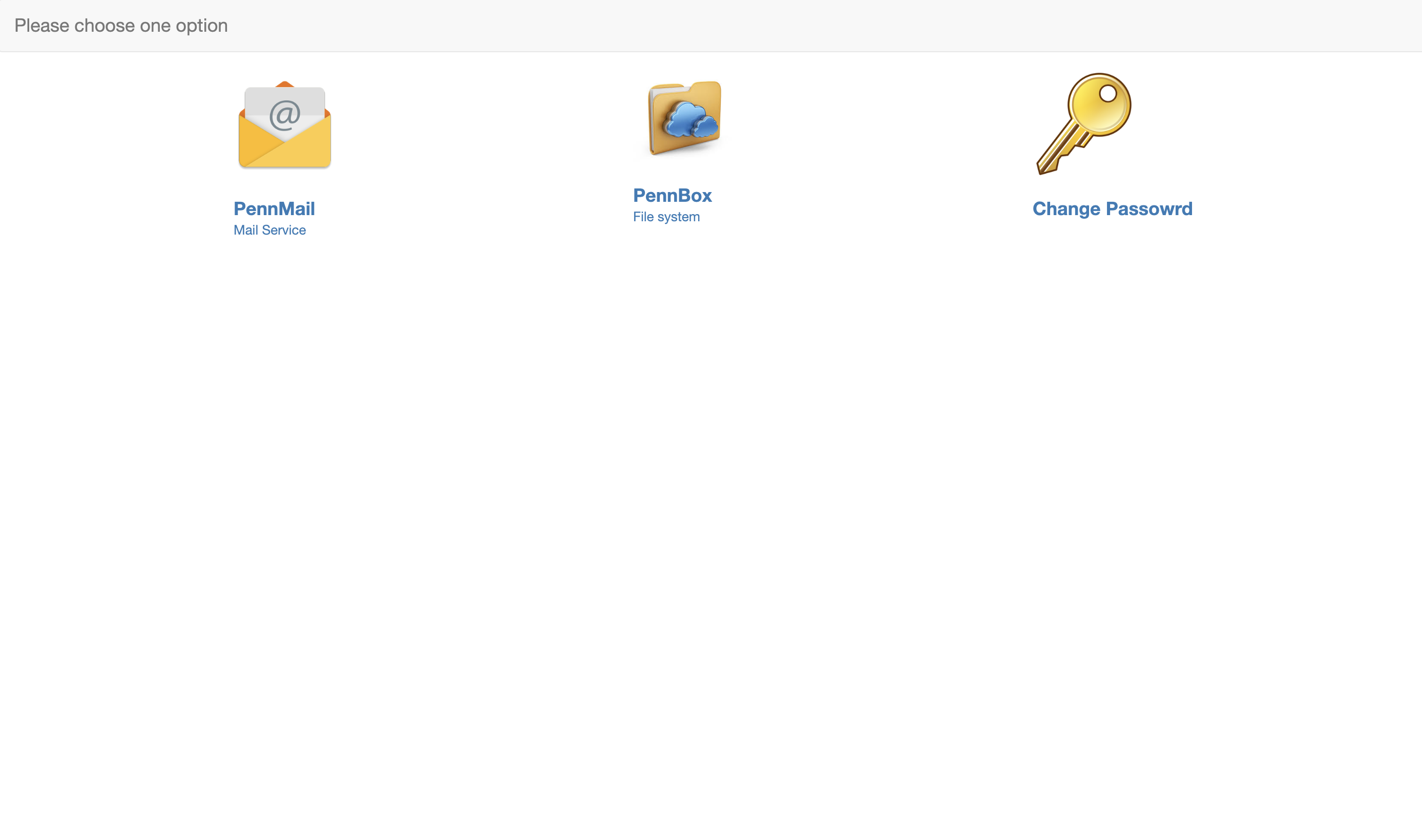Image resolution: width=1422 pixels, height=840 pixels.
Task: Select the Mail Service subtitle
Action: [269, 230]
